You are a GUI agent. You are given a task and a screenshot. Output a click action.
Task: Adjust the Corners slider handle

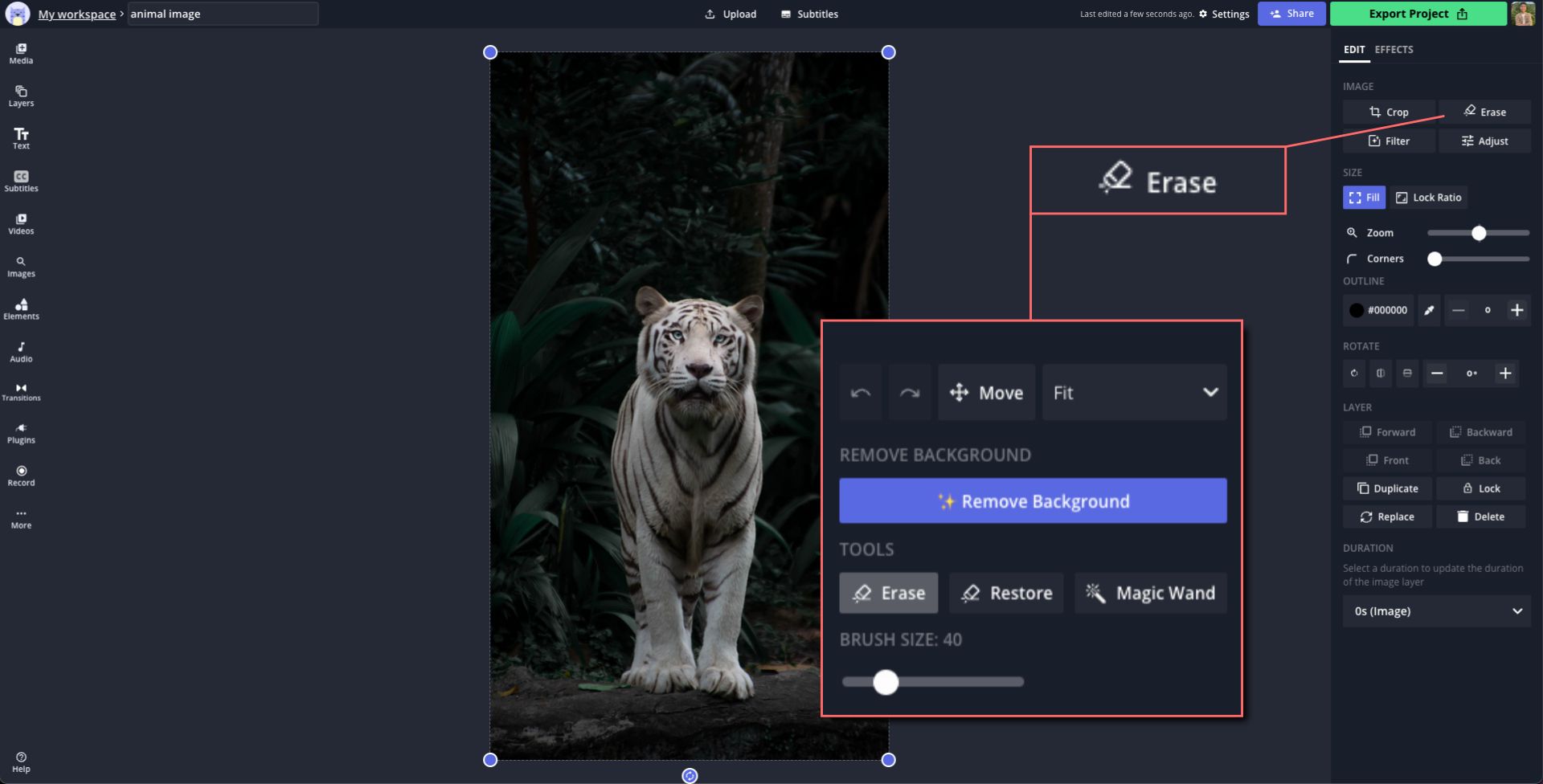coord(1435,259)
